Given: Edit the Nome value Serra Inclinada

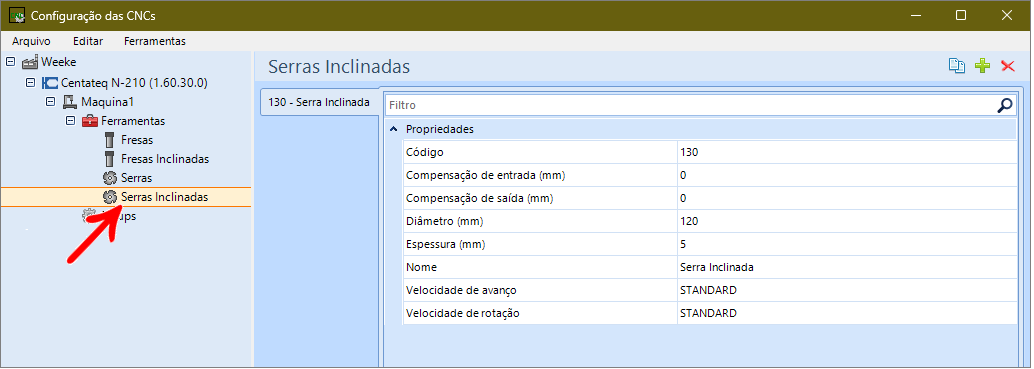Looking at the screenshot, I should [x=847, y=268].
